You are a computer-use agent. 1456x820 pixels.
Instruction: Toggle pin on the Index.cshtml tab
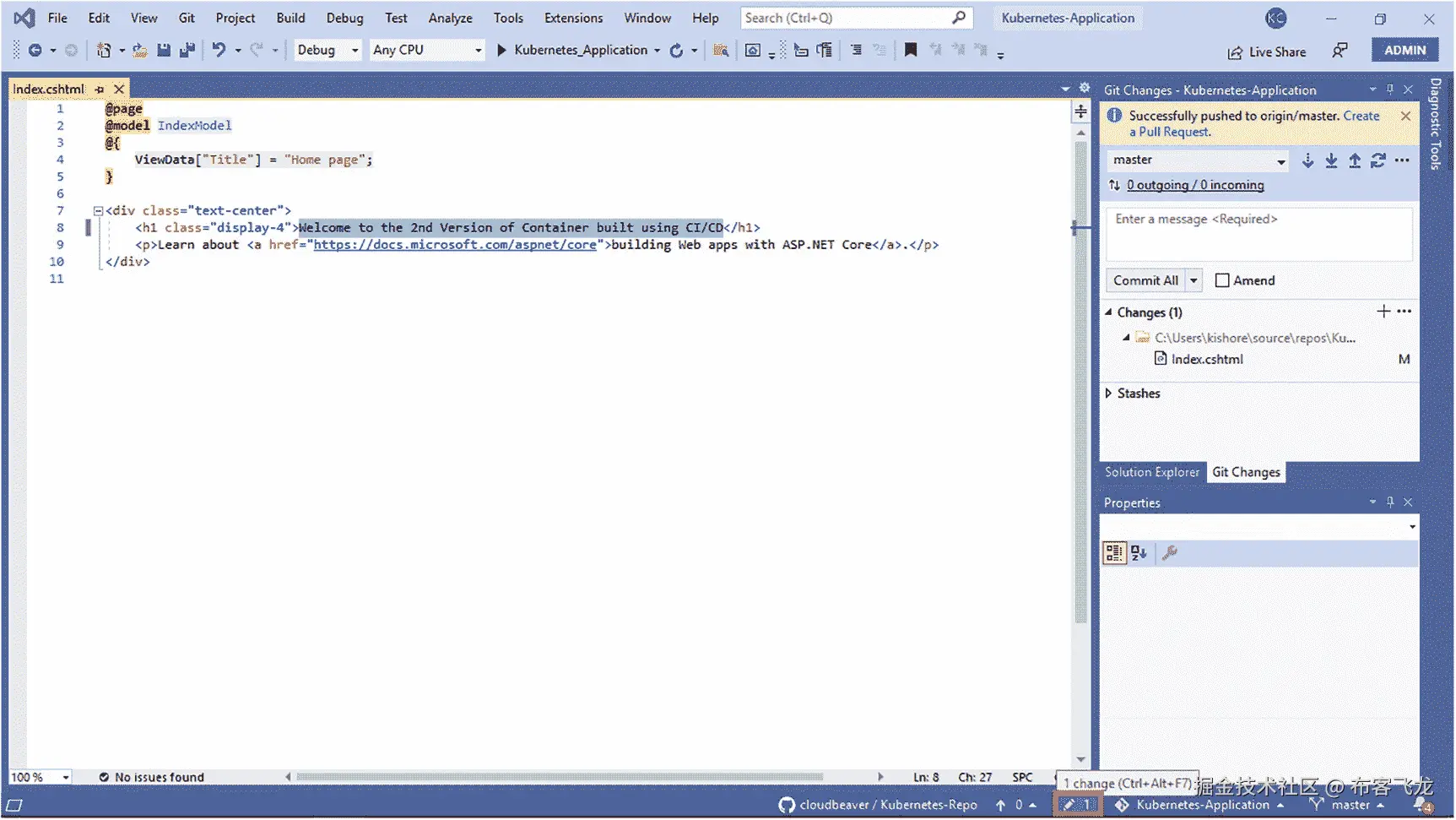[100, 89]
